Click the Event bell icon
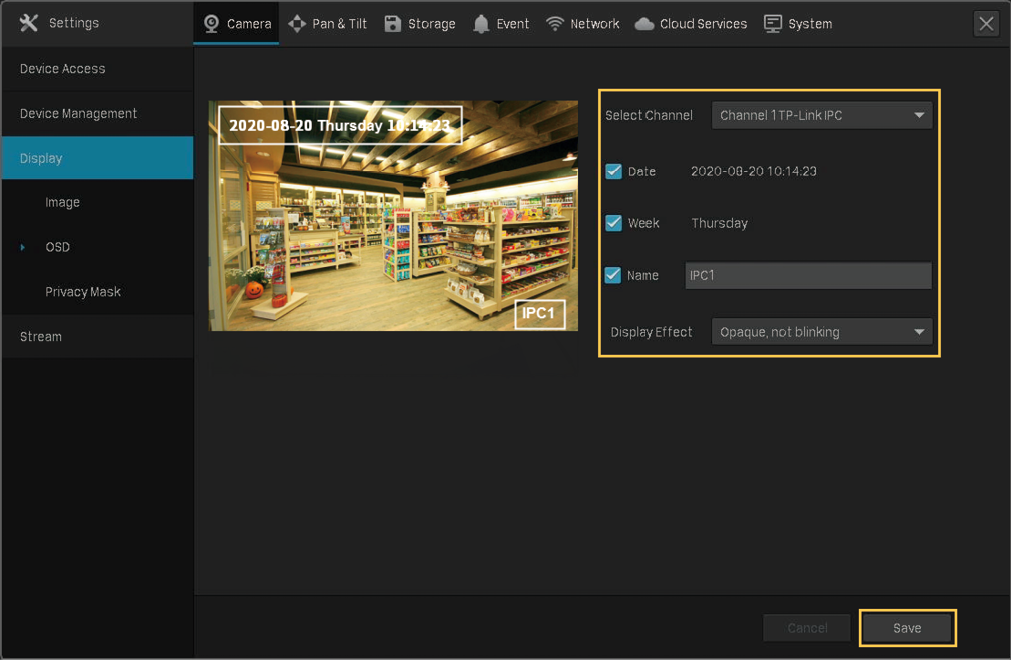 [481, 24]
